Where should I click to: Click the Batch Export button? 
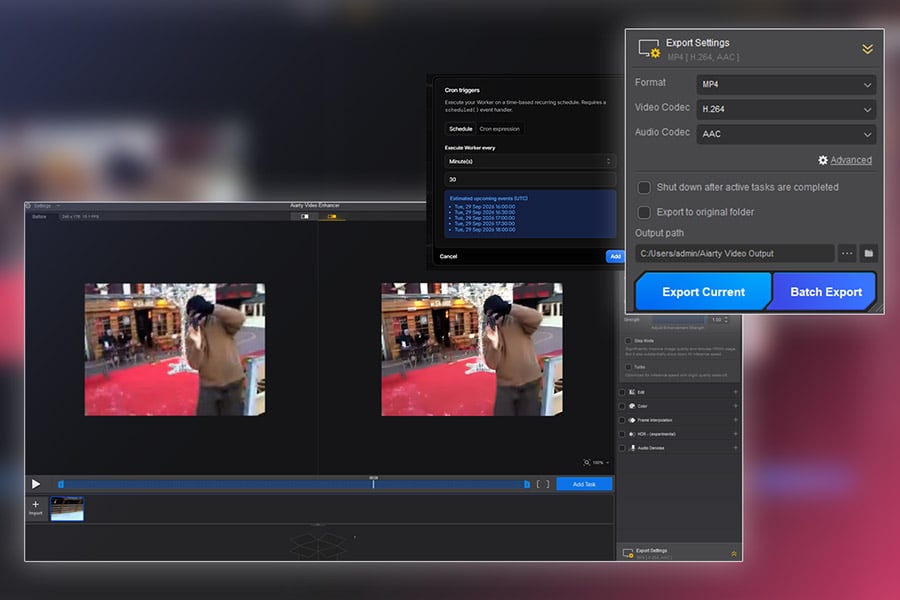825,292
